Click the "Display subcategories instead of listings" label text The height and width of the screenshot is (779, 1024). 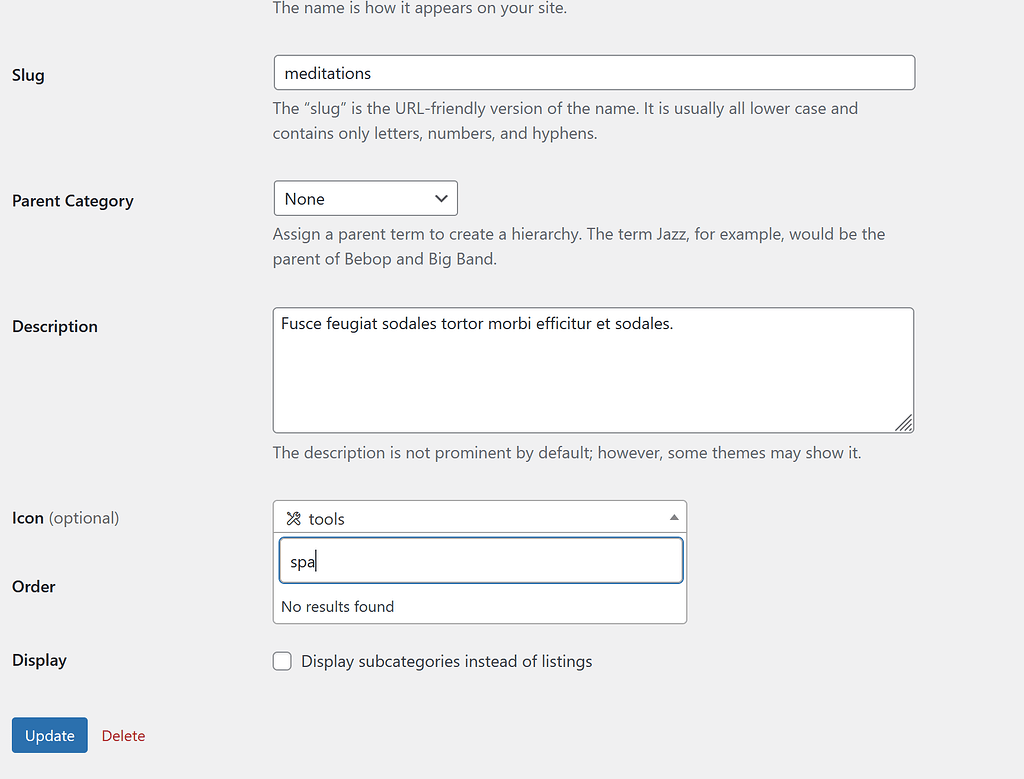pyautogui.click(x=446, y=661)
